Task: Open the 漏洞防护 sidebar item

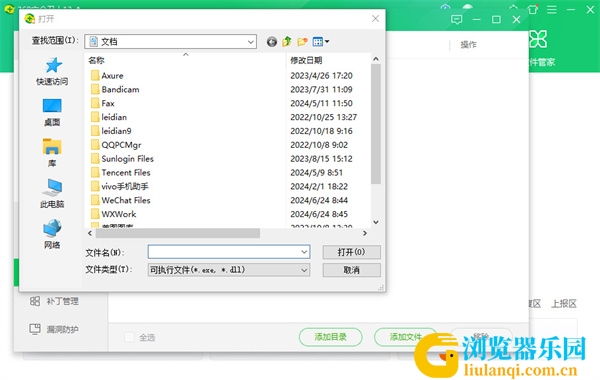Action: 54,329
